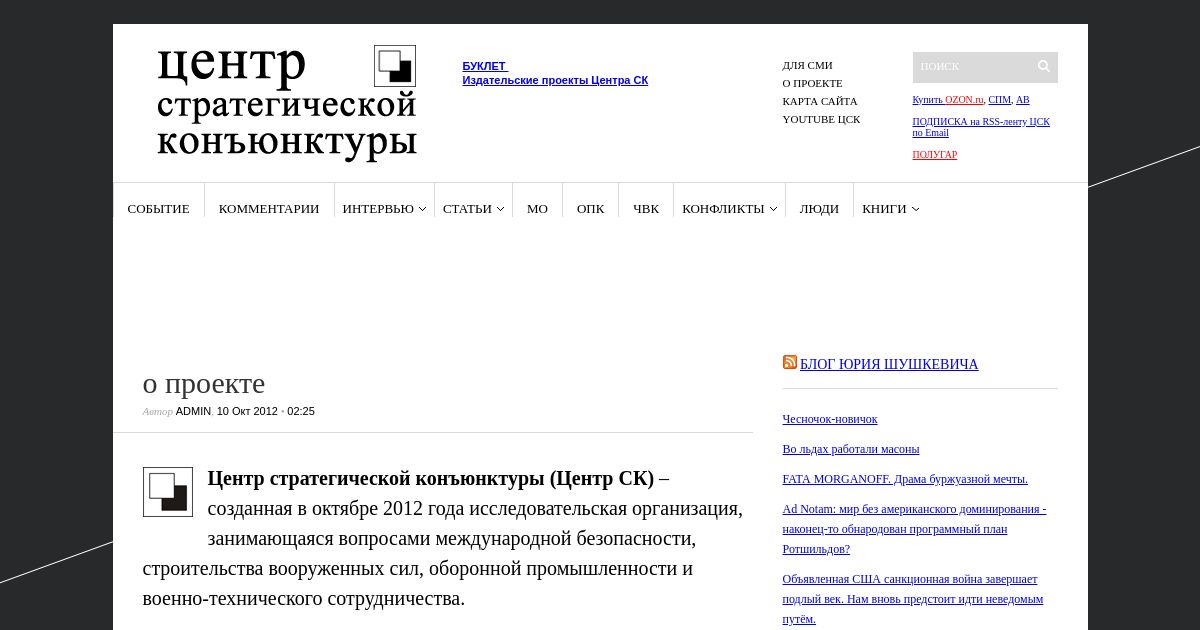
Task: Open the БУКЛЕТ link
Action: tap(485, 66)
